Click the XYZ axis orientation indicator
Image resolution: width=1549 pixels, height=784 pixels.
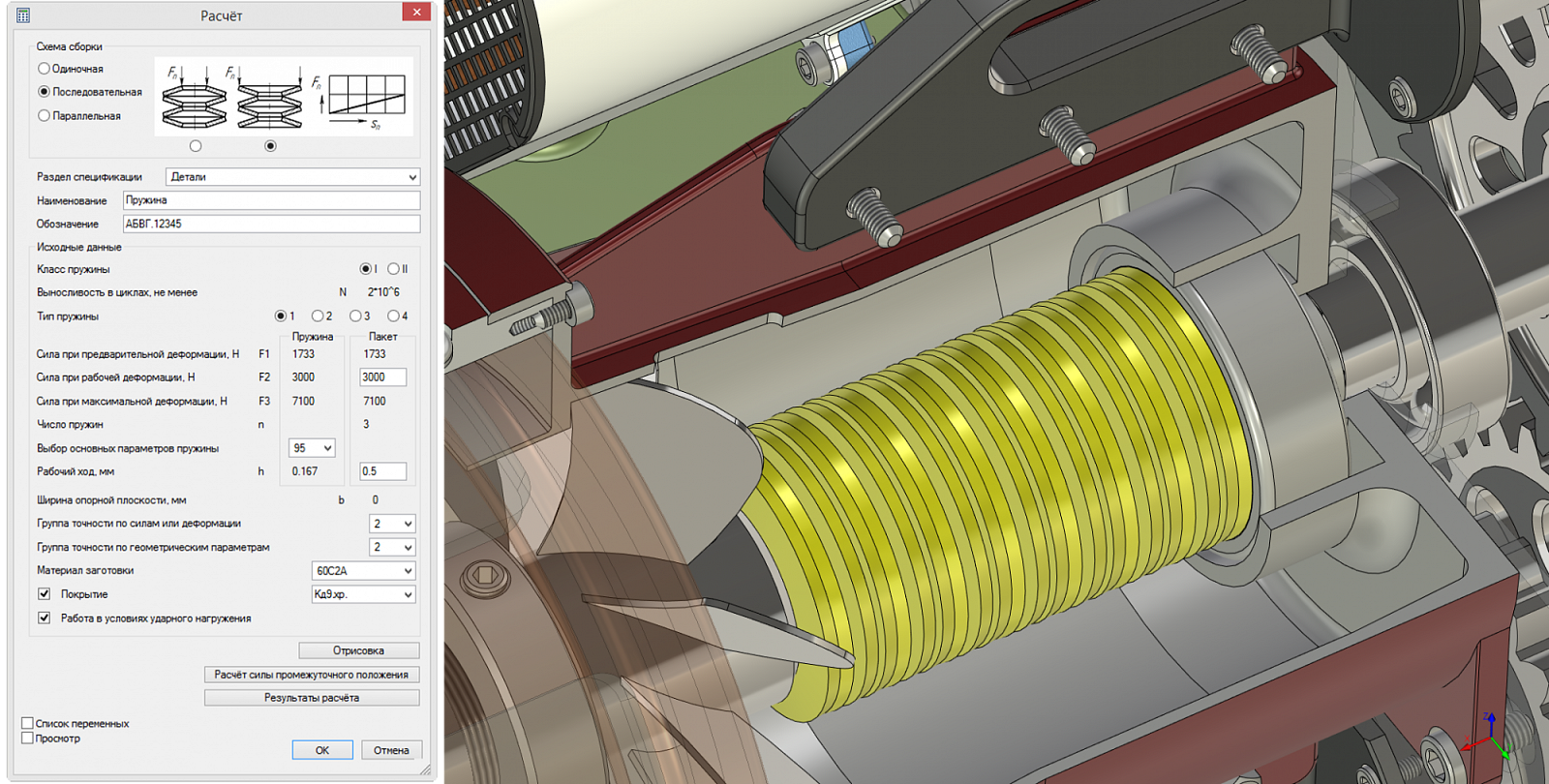tap(1489, 738)
